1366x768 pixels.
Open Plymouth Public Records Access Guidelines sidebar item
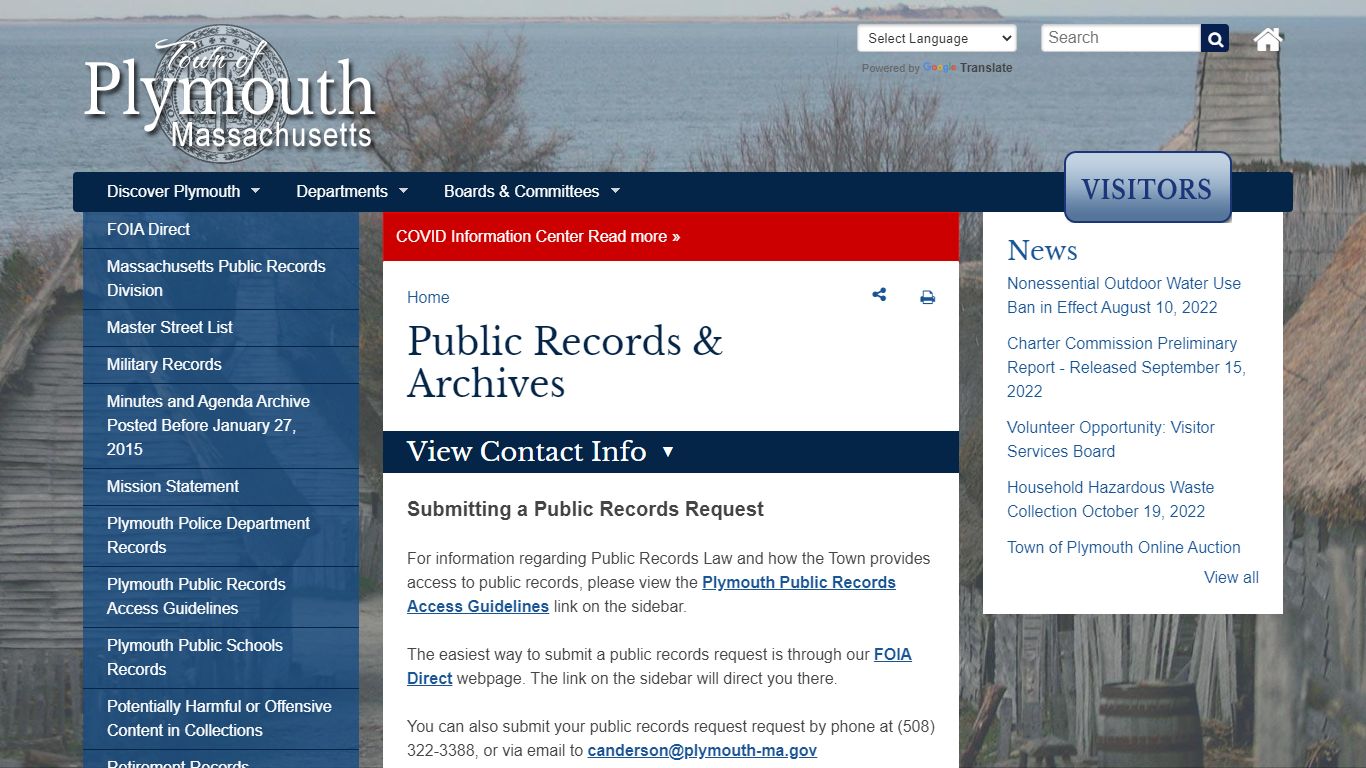221,597
